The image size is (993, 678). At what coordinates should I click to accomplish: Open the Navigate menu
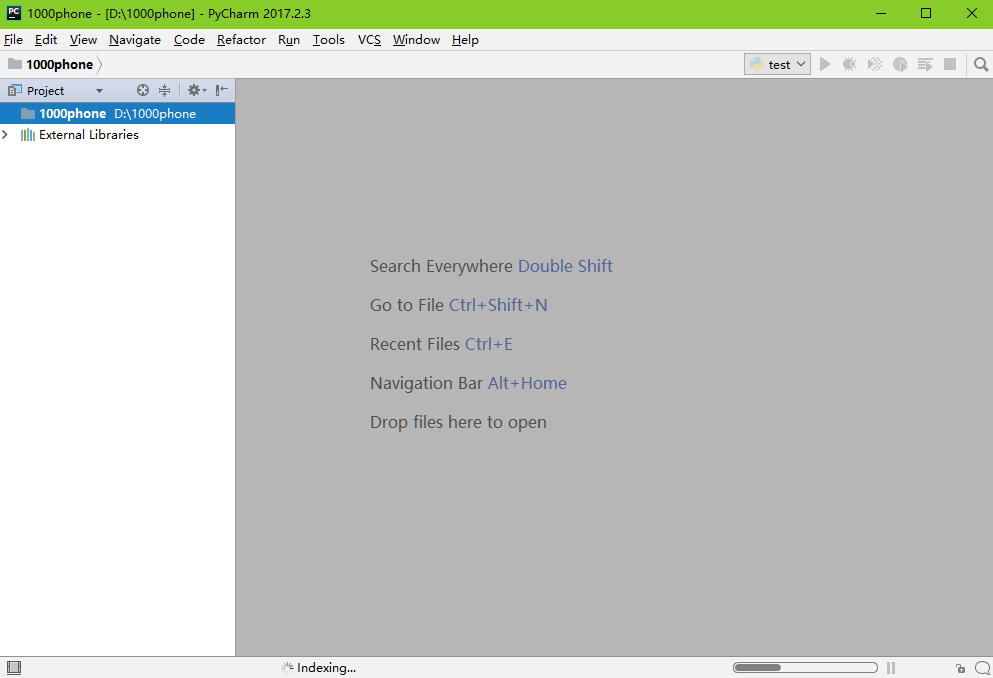coord(135,39)
